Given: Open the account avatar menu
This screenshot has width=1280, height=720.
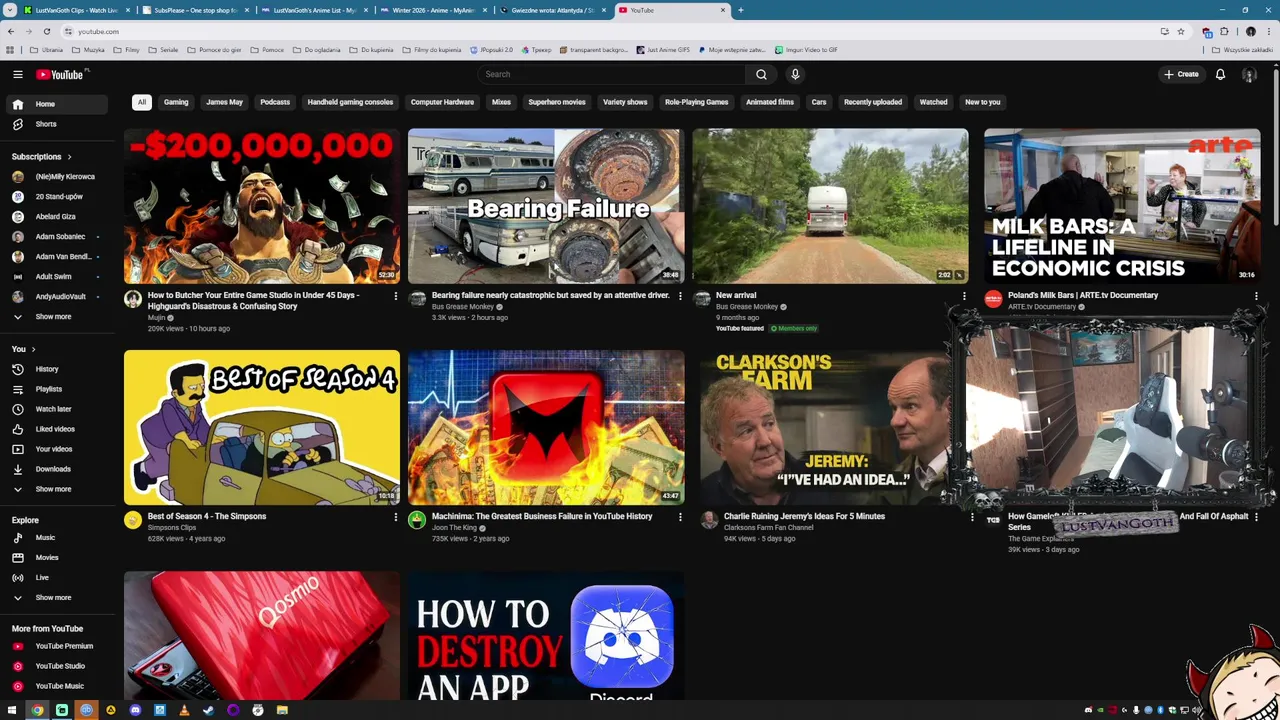Looking at the screenshot, I should pos(1249,74).
